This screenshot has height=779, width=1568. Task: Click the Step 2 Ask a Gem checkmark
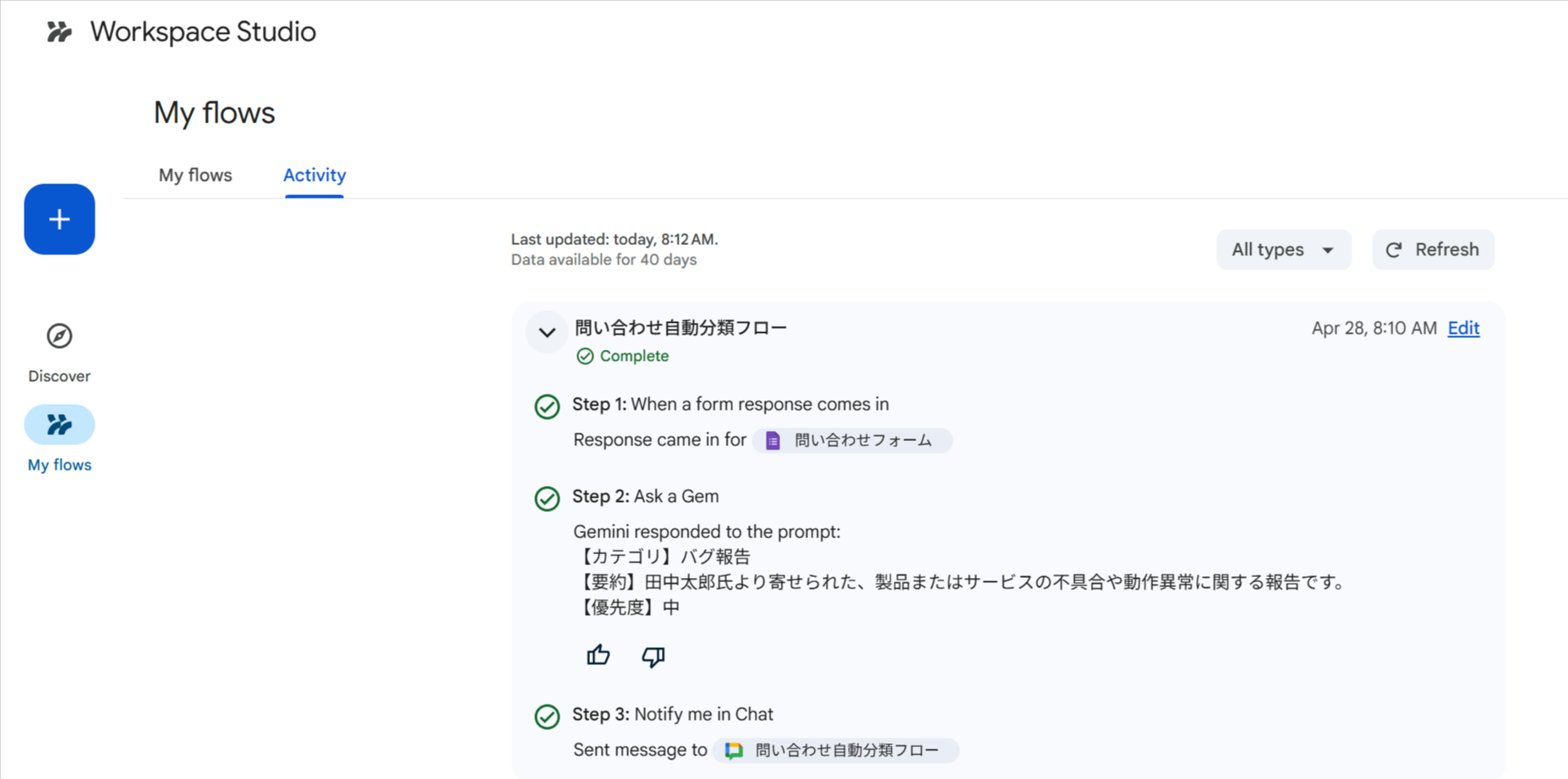click(547, 498)
